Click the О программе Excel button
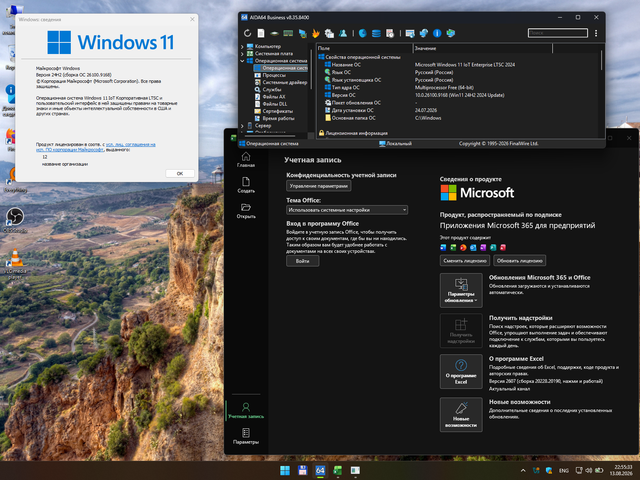Viewport: 640px width, 480px height. point(461,371)
